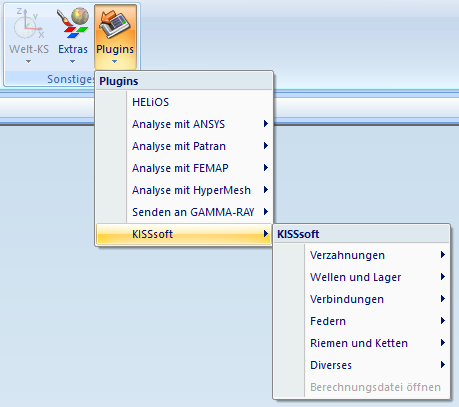
Task: Click the Plugins ribbon icon
Action: pyautogui.click(x=115, y=23)
